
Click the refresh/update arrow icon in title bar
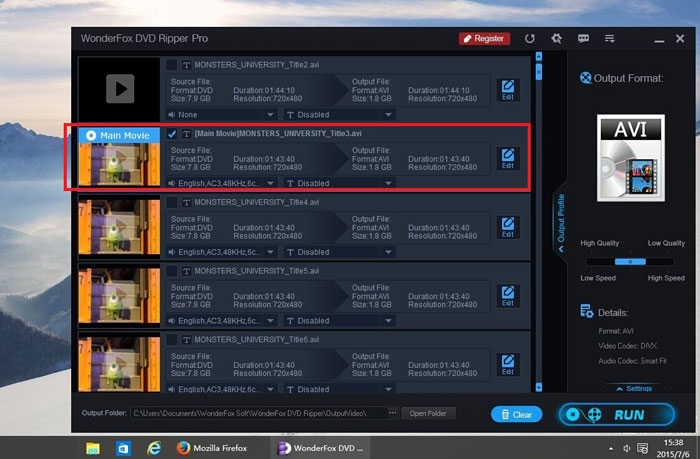(x=529, y=39)
